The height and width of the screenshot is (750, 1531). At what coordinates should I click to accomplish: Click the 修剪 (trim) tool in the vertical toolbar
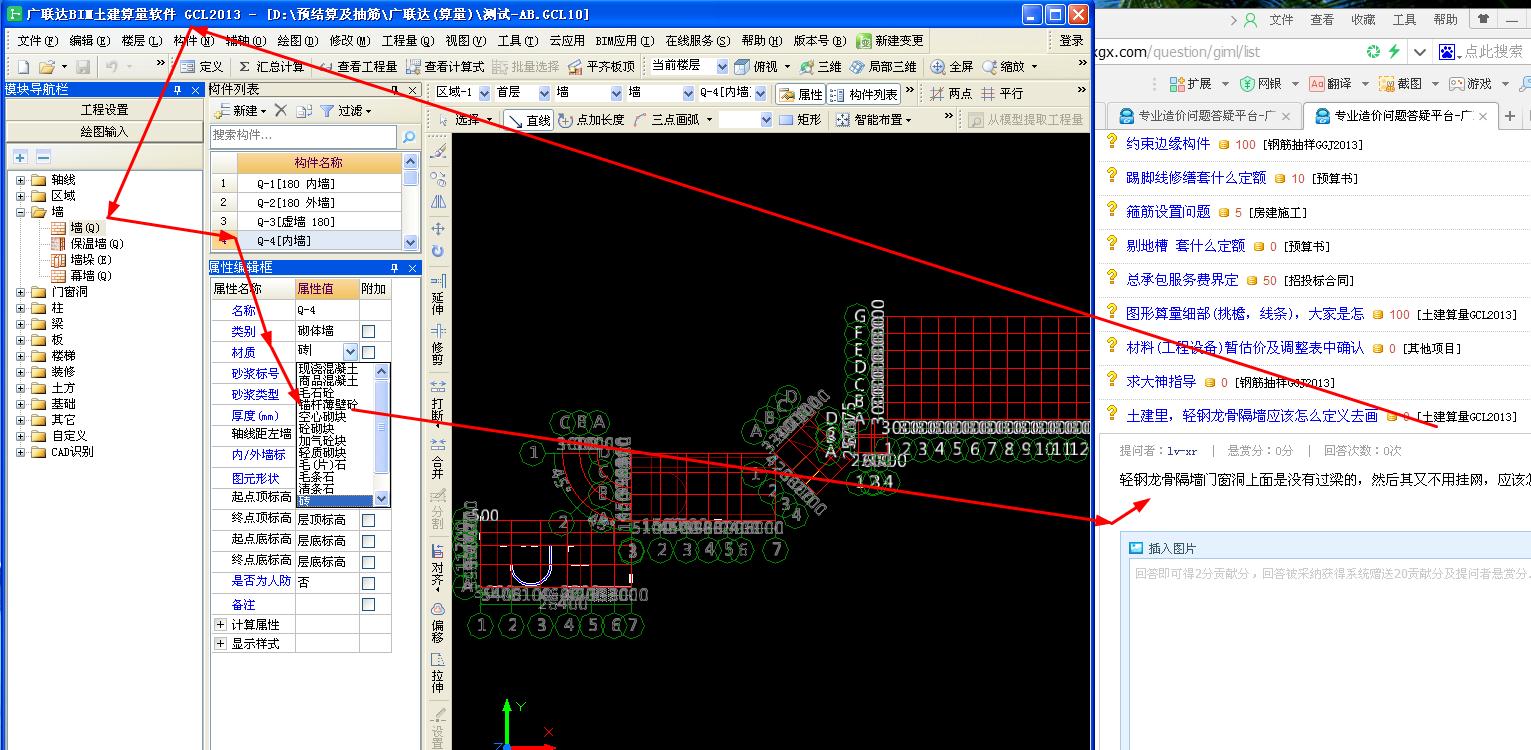tap(438, 345)
